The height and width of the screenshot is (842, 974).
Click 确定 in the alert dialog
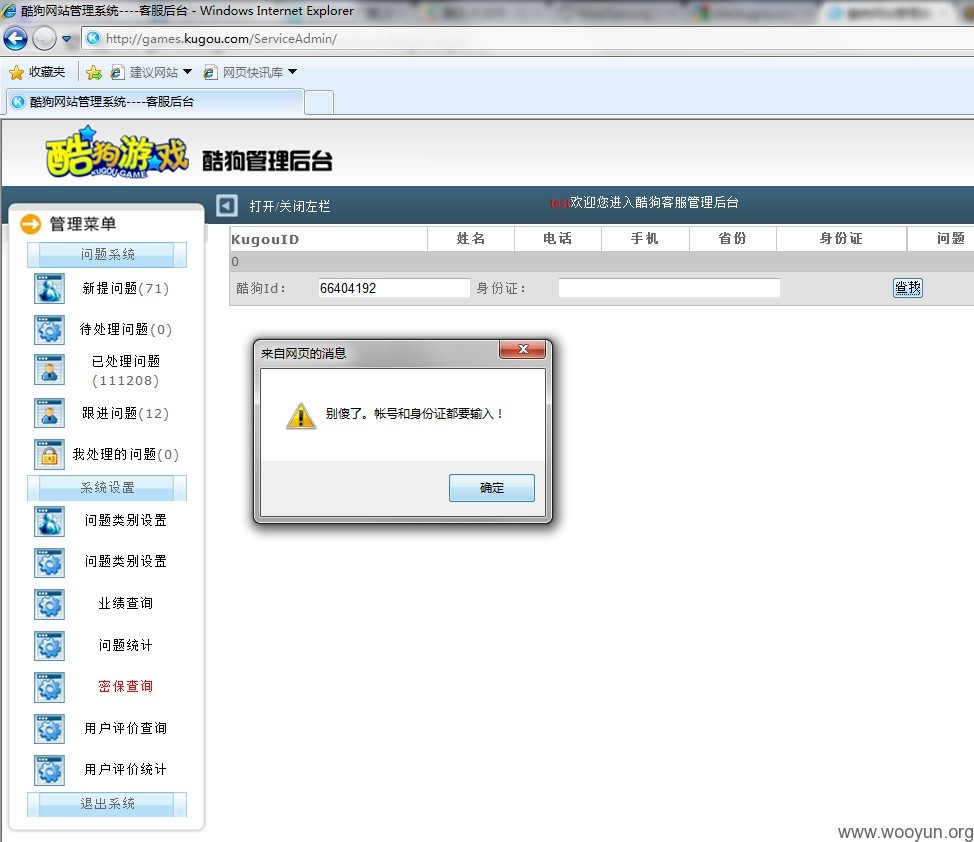pos(491,488)
